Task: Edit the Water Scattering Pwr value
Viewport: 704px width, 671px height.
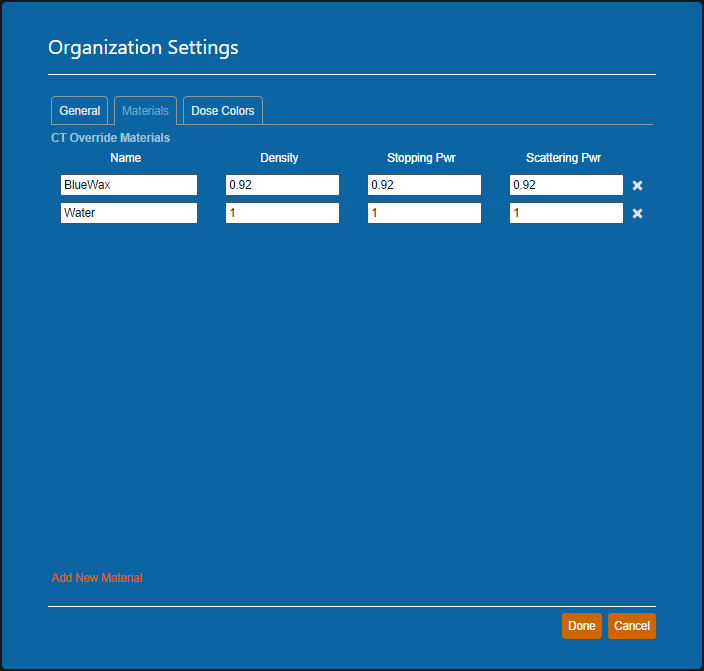Action: pyautogui.click(x=566, y=213)
